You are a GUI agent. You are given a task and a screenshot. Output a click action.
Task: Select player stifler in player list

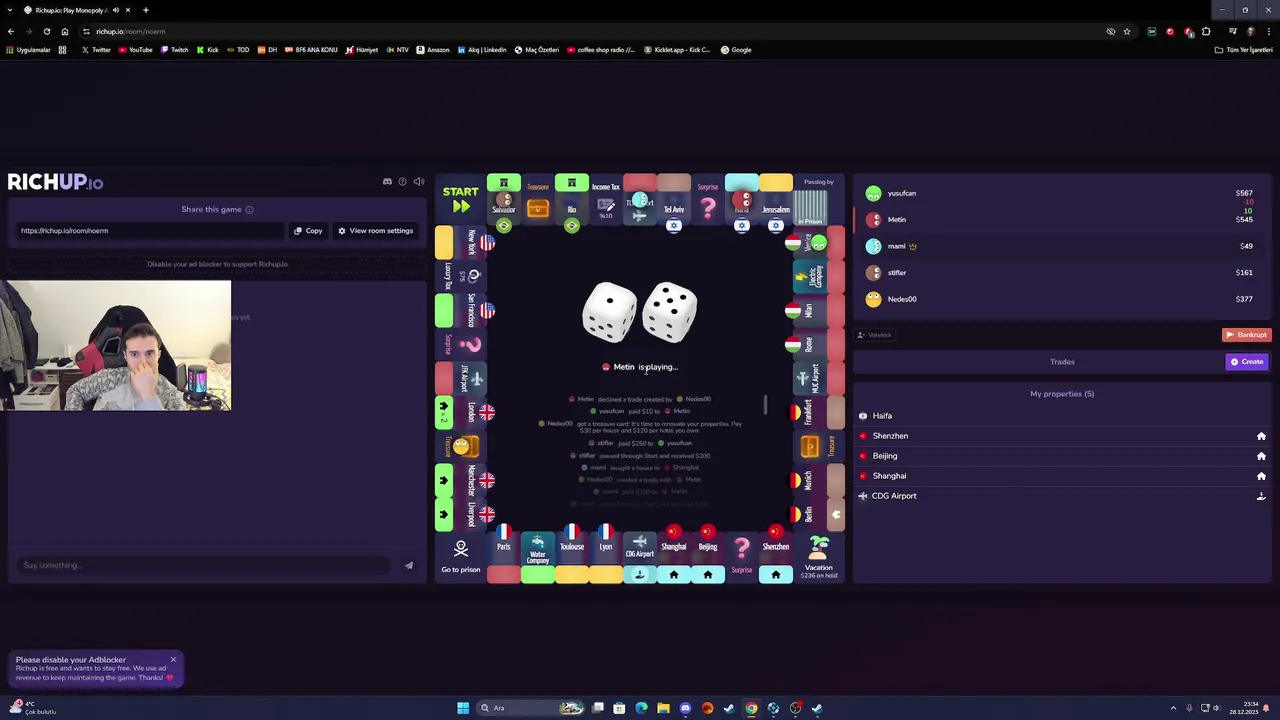(1060, 273)
